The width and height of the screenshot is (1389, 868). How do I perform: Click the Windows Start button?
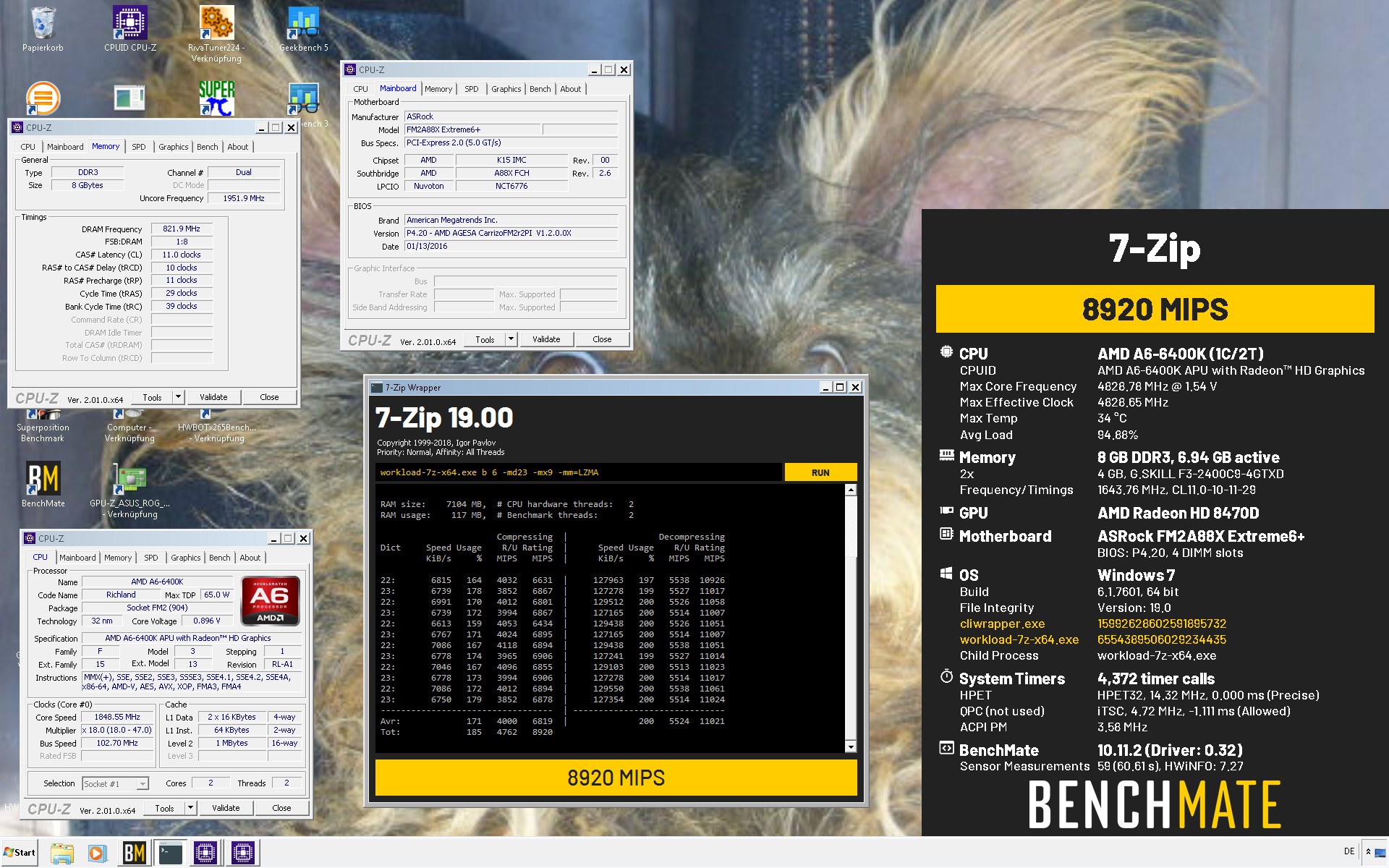click(x=20, y=852)
